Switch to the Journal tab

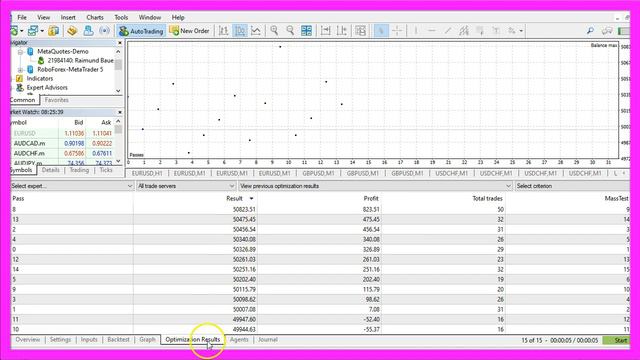[267, 340]
